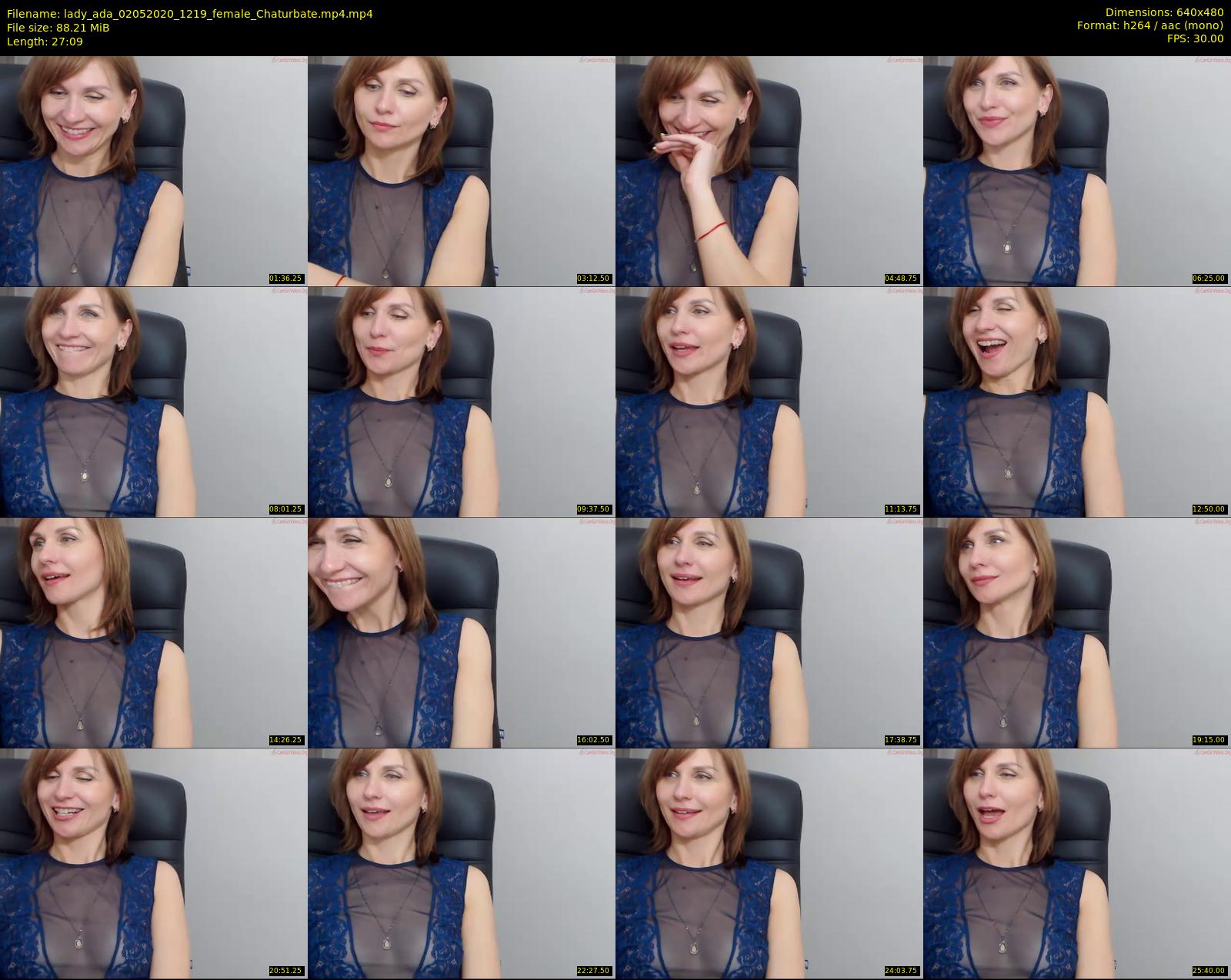Image resolution: width=1231 pixels, height=980 pixels.
Task: Select the frame stamped 03:12.50
Action: 462,171
